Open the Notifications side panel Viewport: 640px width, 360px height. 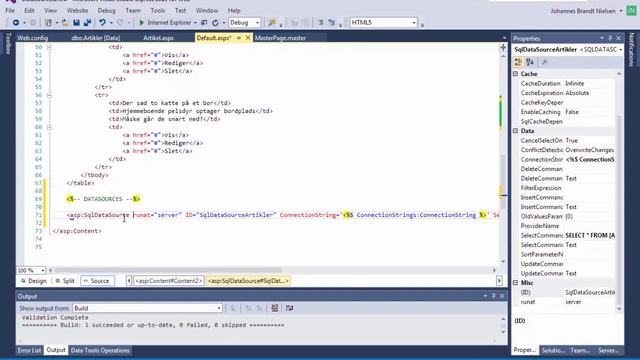pyautogui.click(x=631, y=50)
